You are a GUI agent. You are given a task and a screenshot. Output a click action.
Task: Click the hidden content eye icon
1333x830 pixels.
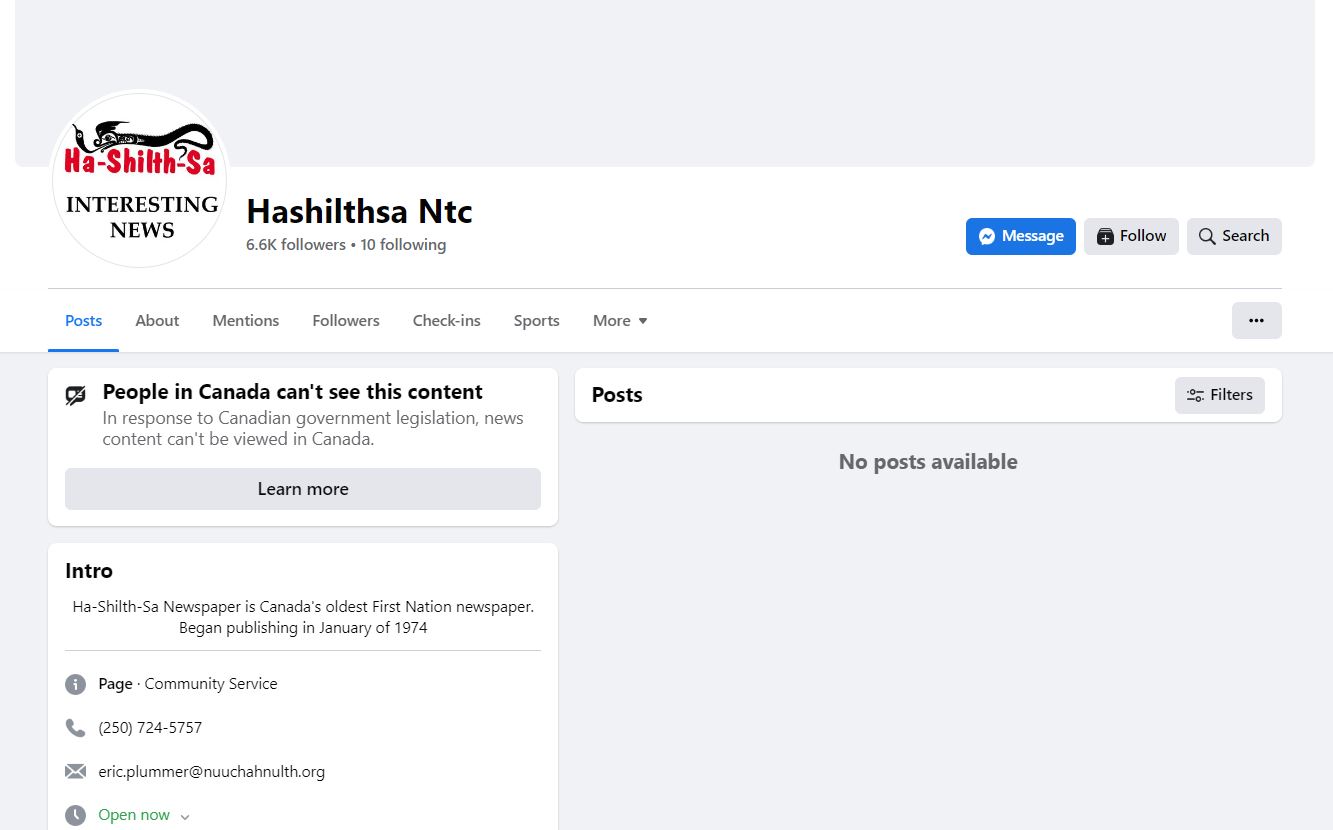pos(76,396)
